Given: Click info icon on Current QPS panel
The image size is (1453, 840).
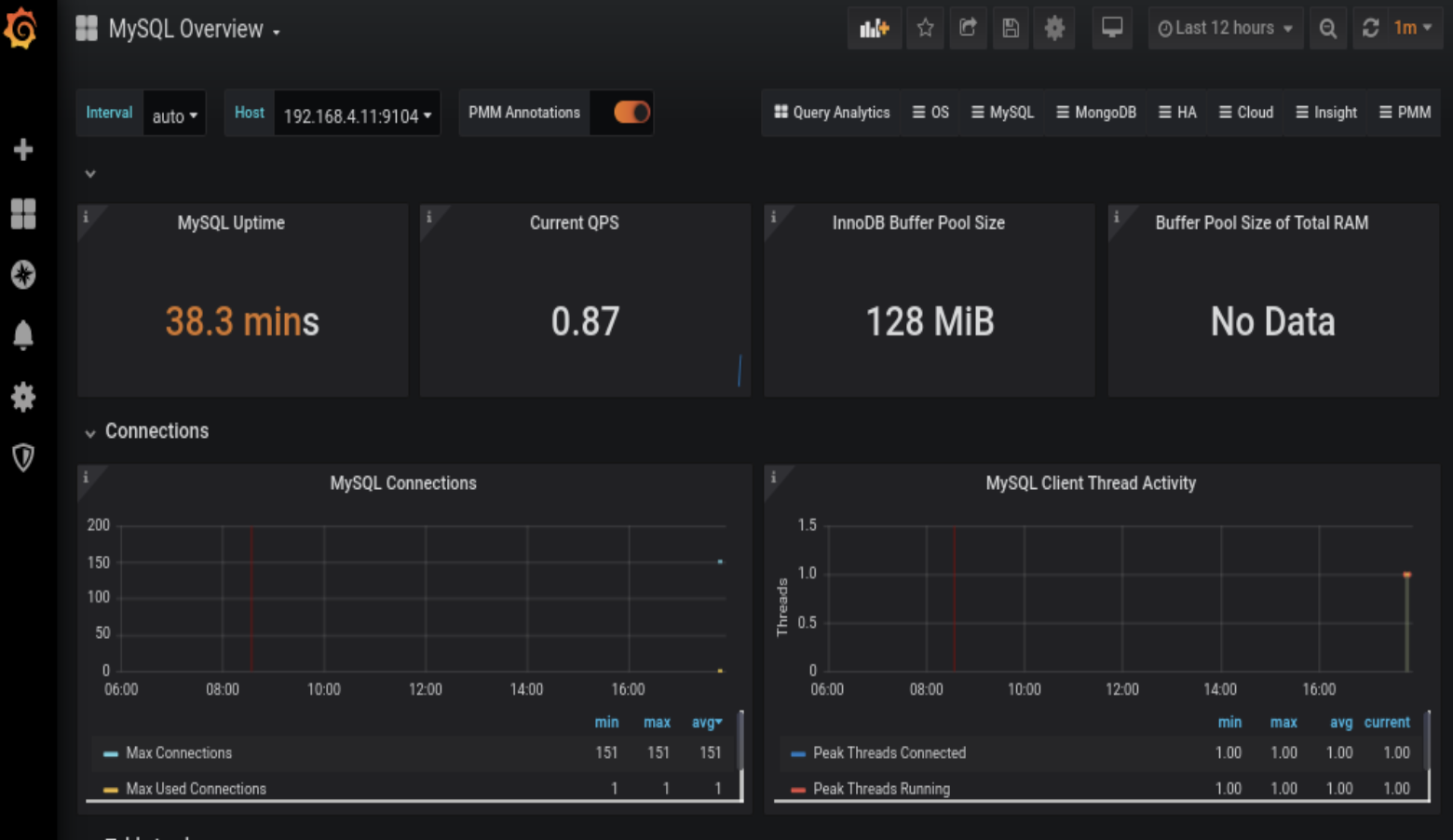Looking at the screenshot, I should tap(428, 216).
